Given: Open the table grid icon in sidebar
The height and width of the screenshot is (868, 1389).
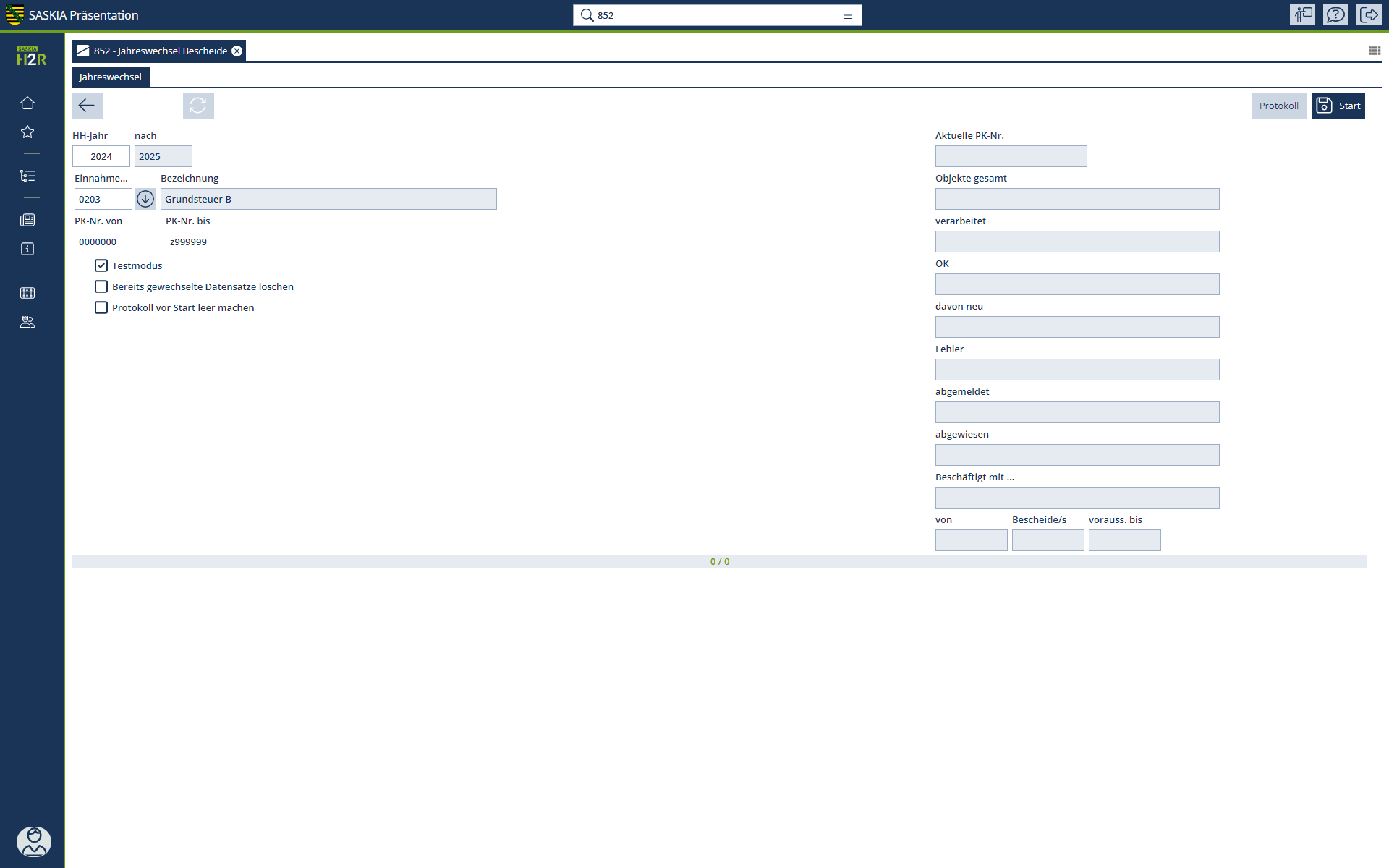Looking at the screenshot, I should point(27,293).
